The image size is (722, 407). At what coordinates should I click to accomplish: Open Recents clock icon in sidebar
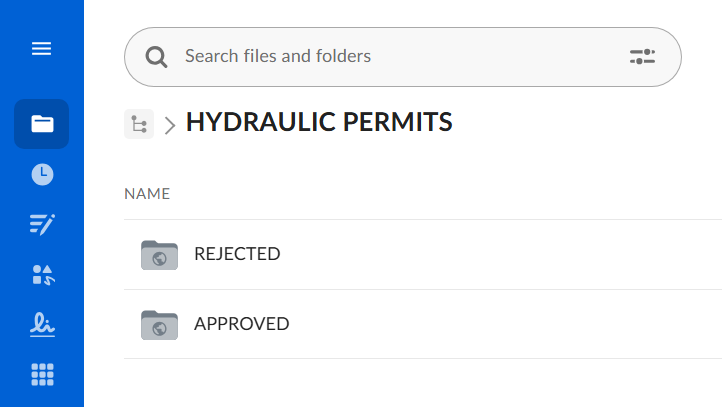42,174
